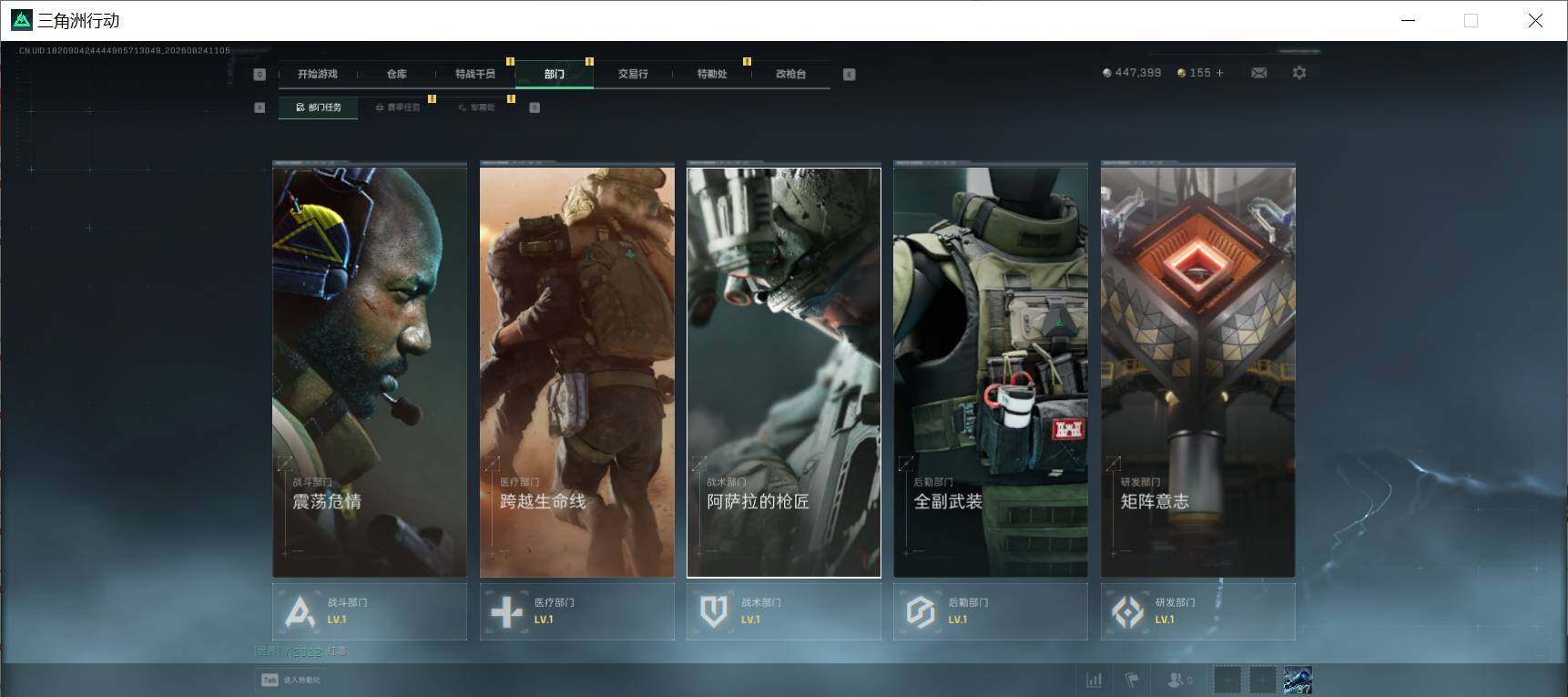The width and height of the screenshot is (1568, 697).
Task: Maximize the 三角洲行动 window
Action: (1471, 20)
